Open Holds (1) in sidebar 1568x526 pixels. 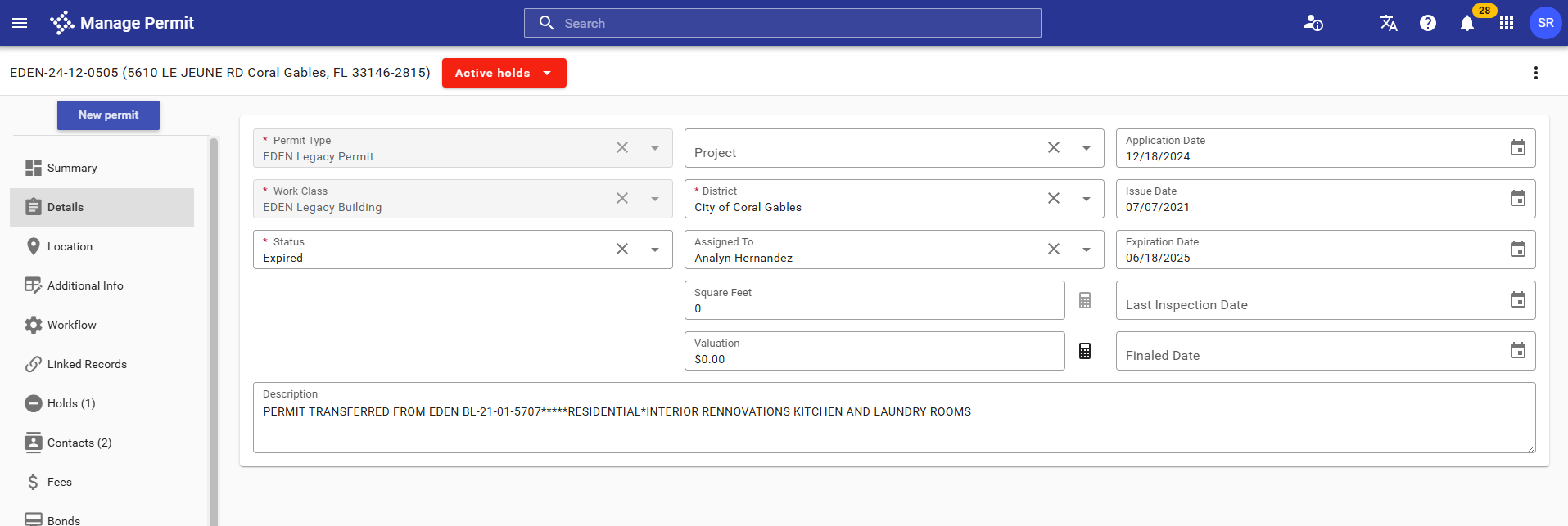click(71, 403)
